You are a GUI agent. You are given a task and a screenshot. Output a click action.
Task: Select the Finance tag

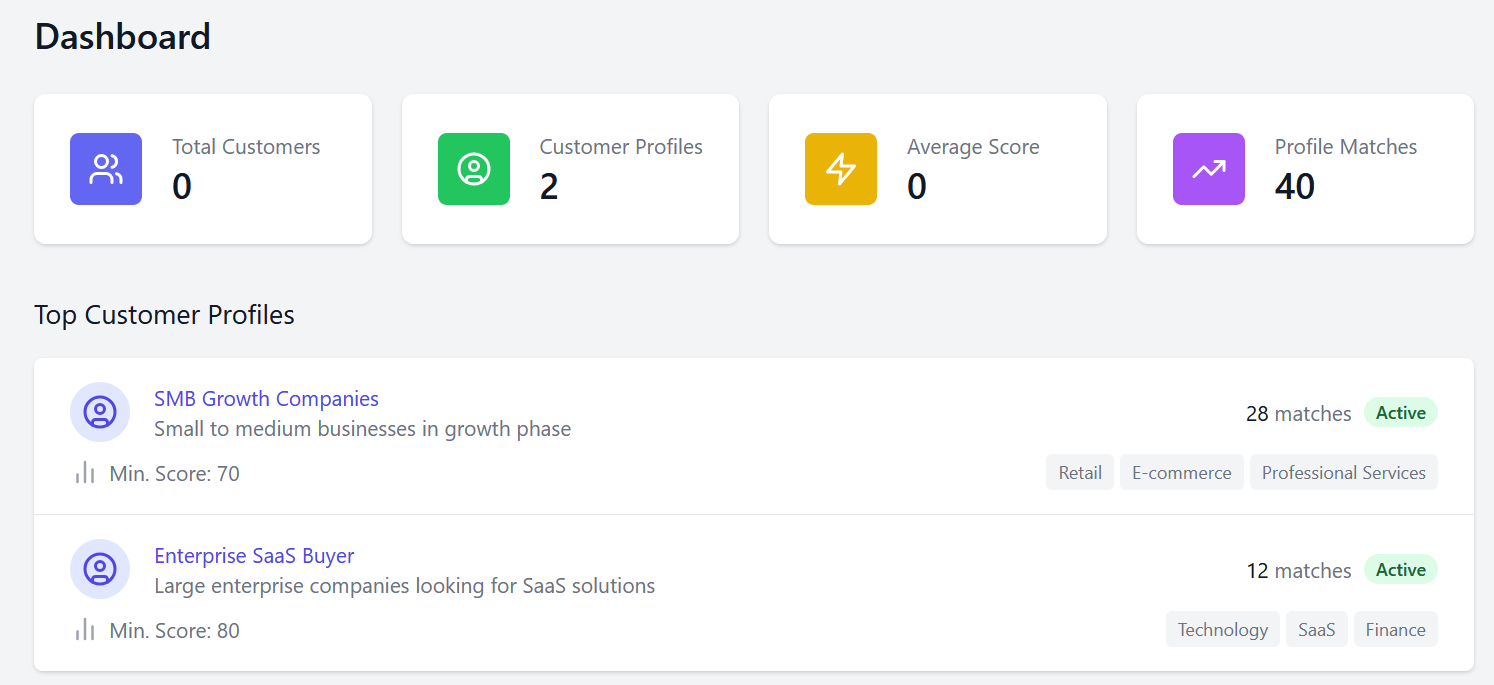click(1396, 630)
